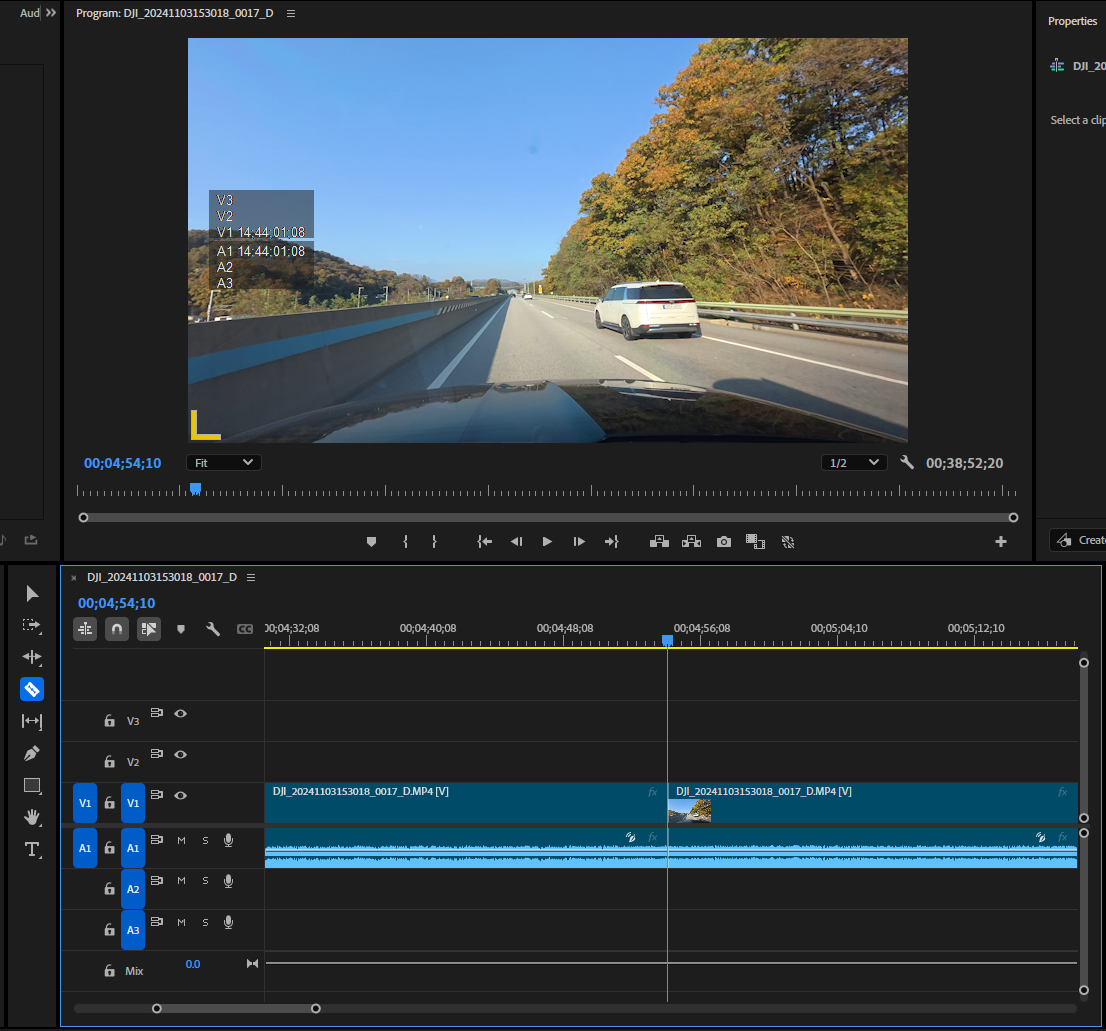This screenshot has width=1106, height=1031.
Task: Select the Pen tool
Action: (32, 753)
